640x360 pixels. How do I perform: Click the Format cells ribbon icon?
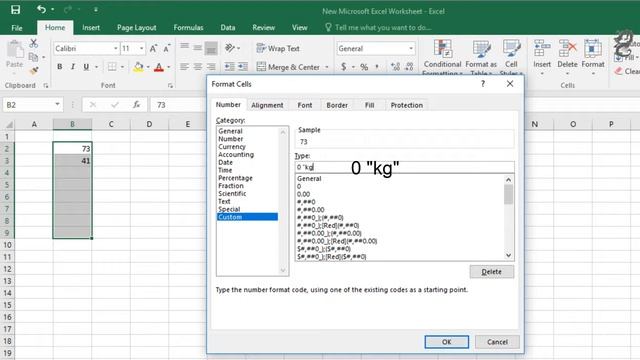click(x=593, y=48)
